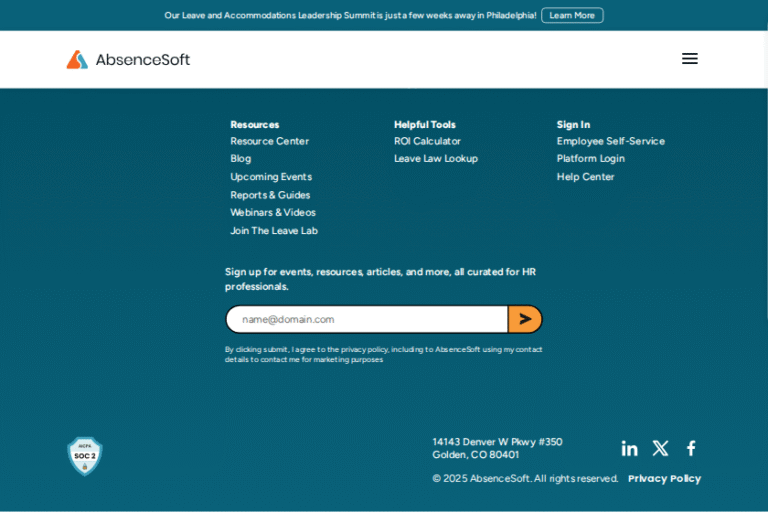Open AbsenceSoft LinkedIn page

pyautogui.click(x=629, y=448)
